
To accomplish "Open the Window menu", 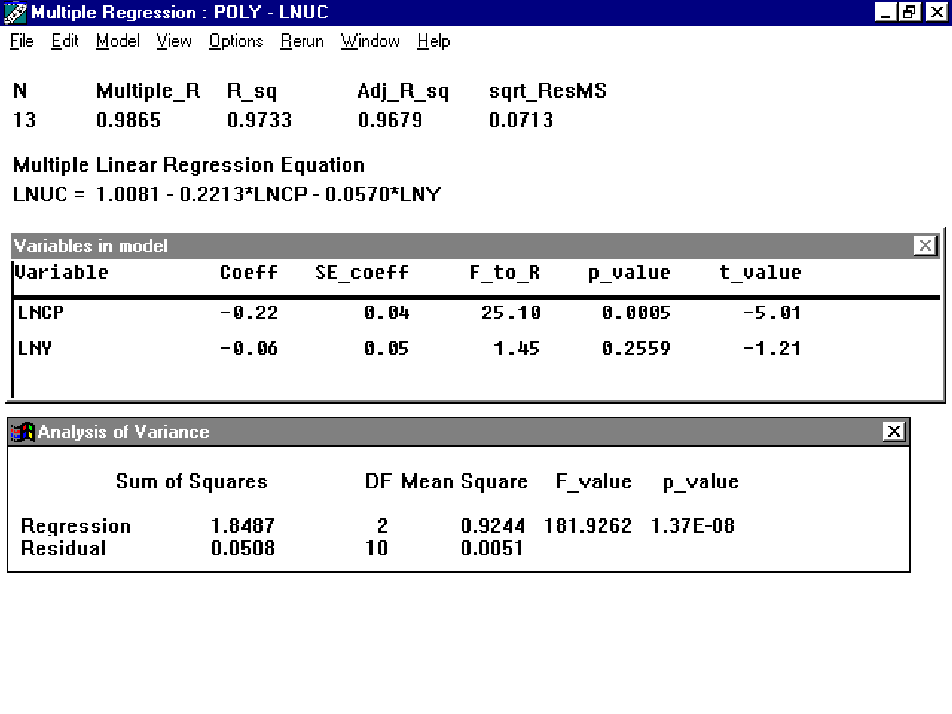I will pos(370,41).
